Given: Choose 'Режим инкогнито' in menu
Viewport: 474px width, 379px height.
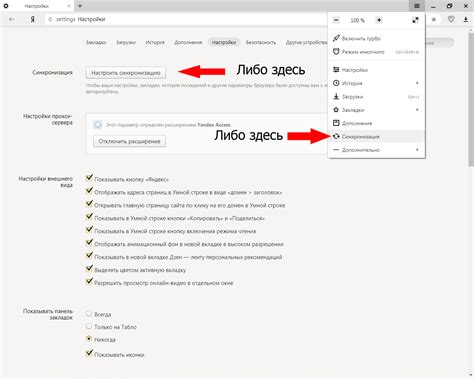Looking at the screenshot, I should coord(376,52).
